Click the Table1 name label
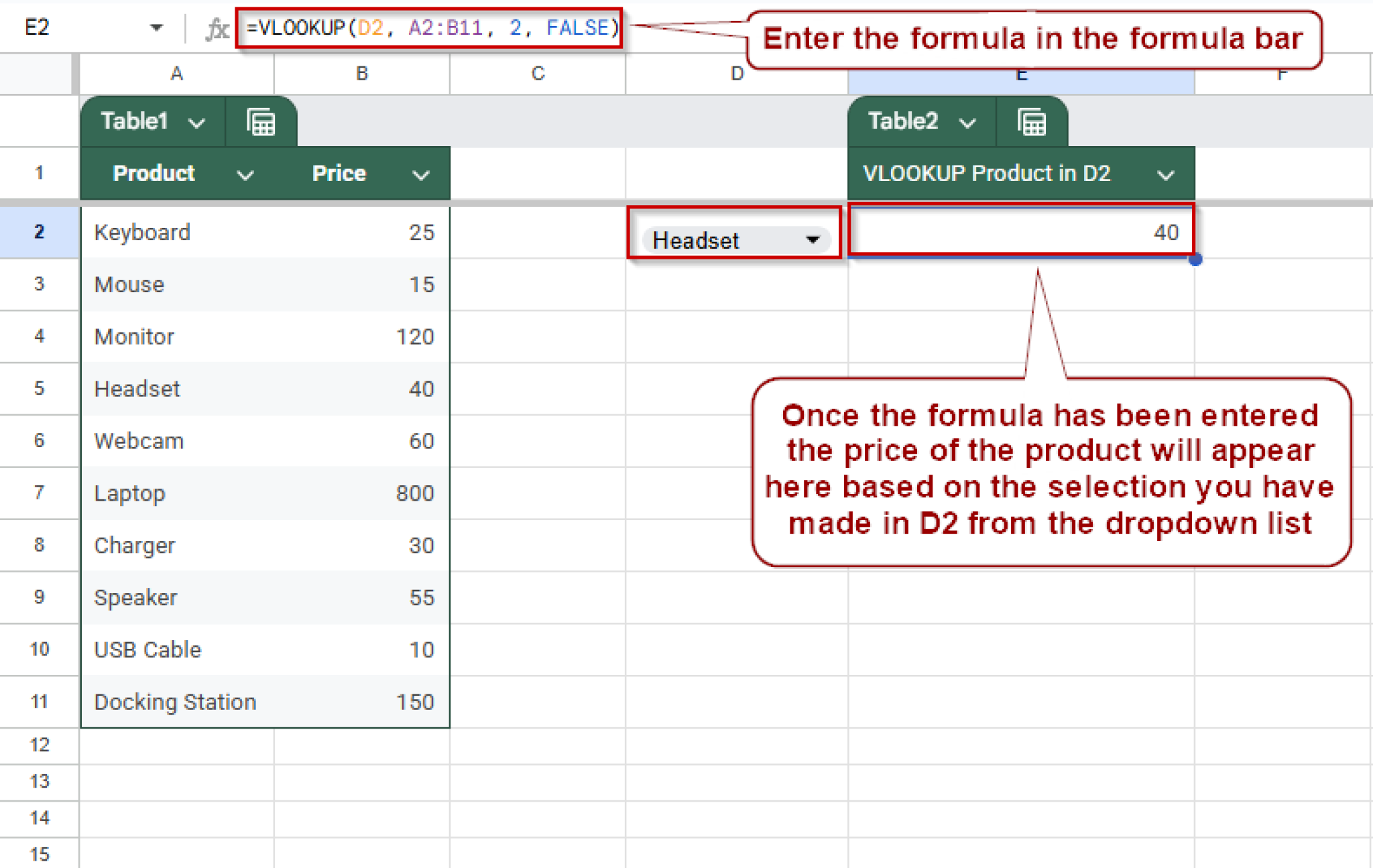 (x=134, y=121)
